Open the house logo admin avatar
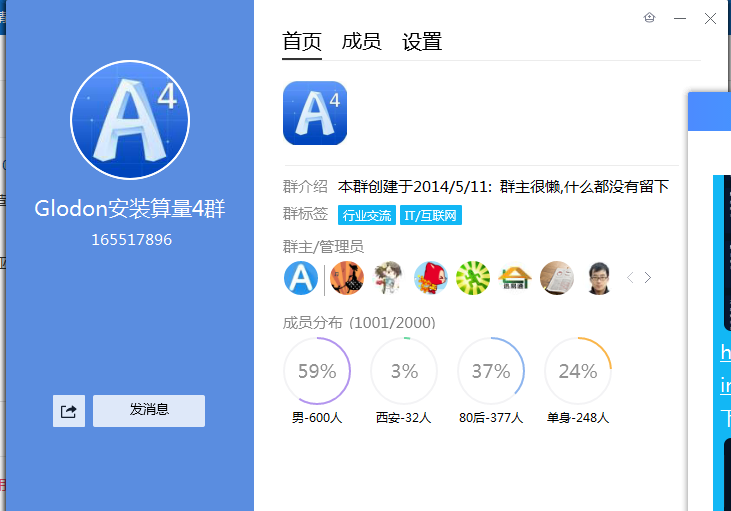The height and width of the screenshot is (511, 731). 515,278
